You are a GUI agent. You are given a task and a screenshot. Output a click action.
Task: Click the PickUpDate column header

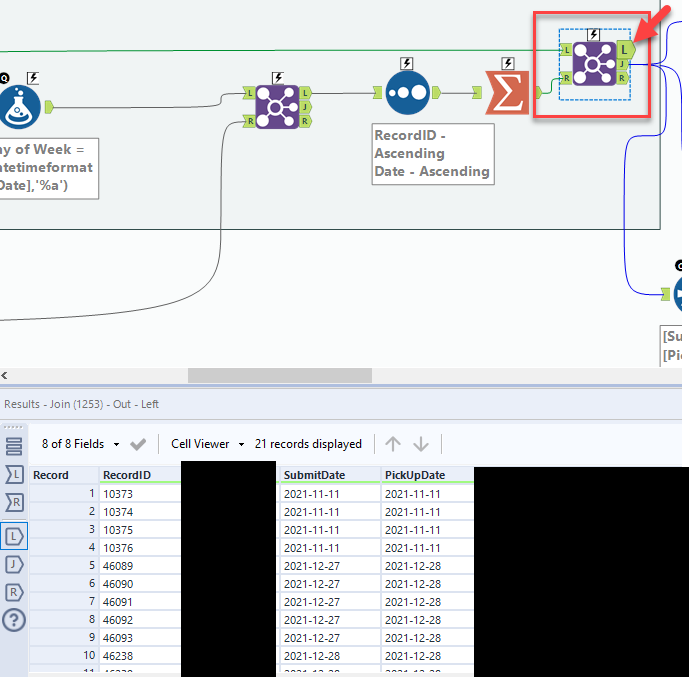[428, 475]
